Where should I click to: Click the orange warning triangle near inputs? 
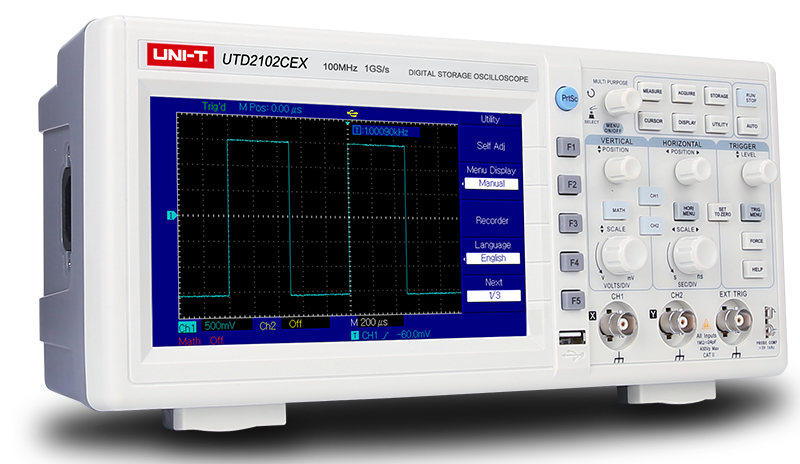click(706, 324)
